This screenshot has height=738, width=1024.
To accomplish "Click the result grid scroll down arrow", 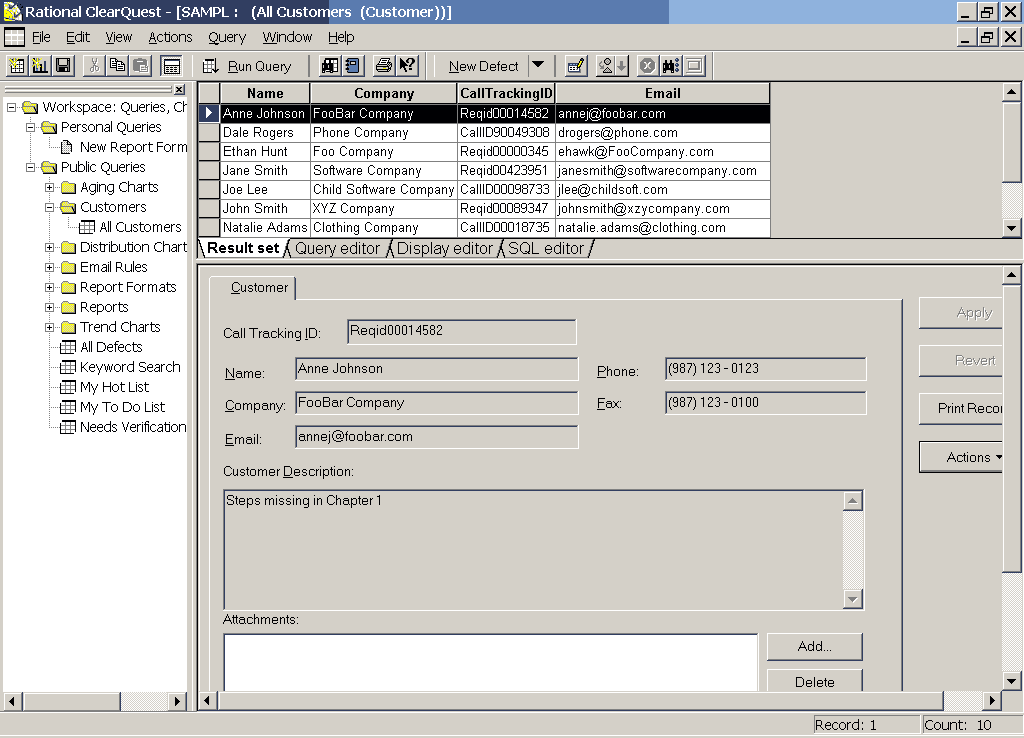I will point(1012,228).
